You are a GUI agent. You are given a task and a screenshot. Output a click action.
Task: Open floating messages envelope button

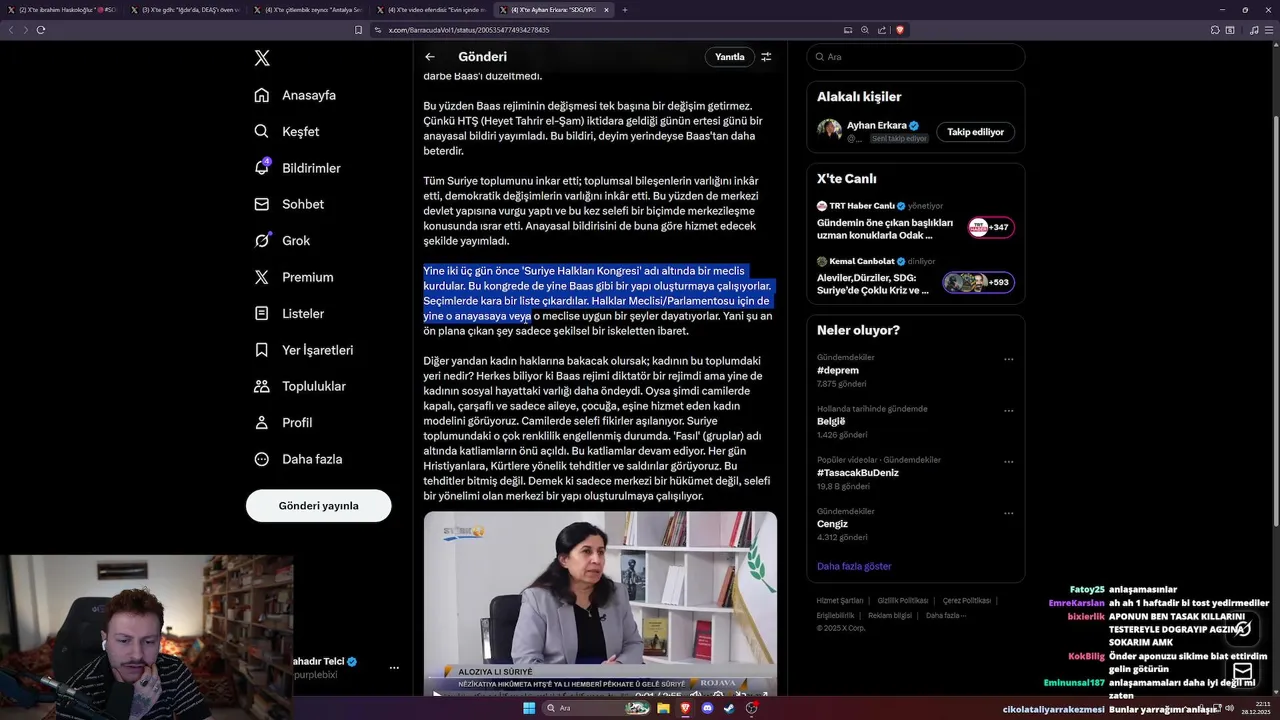pos(1243,670)
